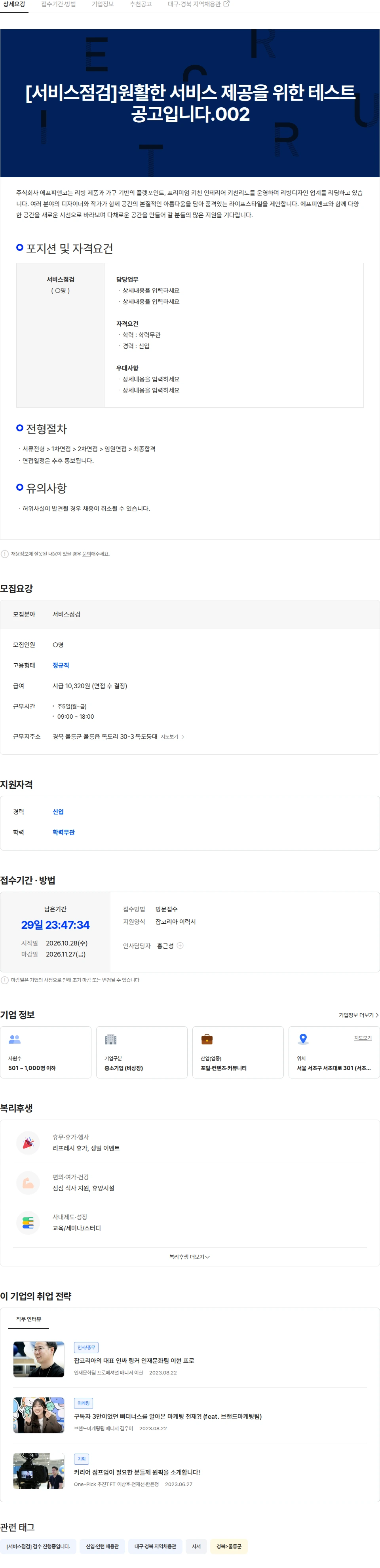Switch to the 추천공고 tab
This screenshot has height=1568, width=380.
141,4
